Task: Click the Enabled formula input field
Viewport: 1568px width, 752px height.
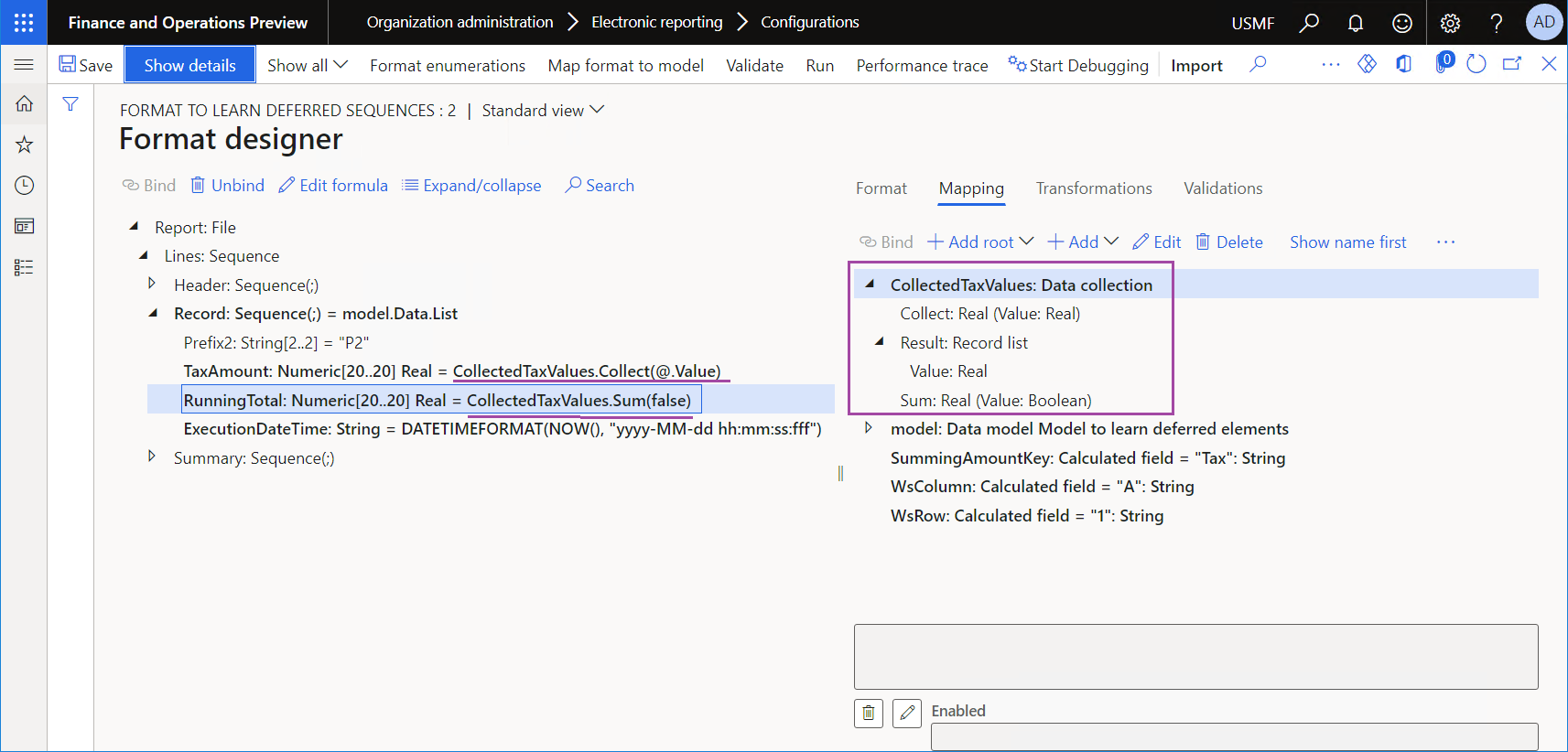Action: (x=1234, y=737)
